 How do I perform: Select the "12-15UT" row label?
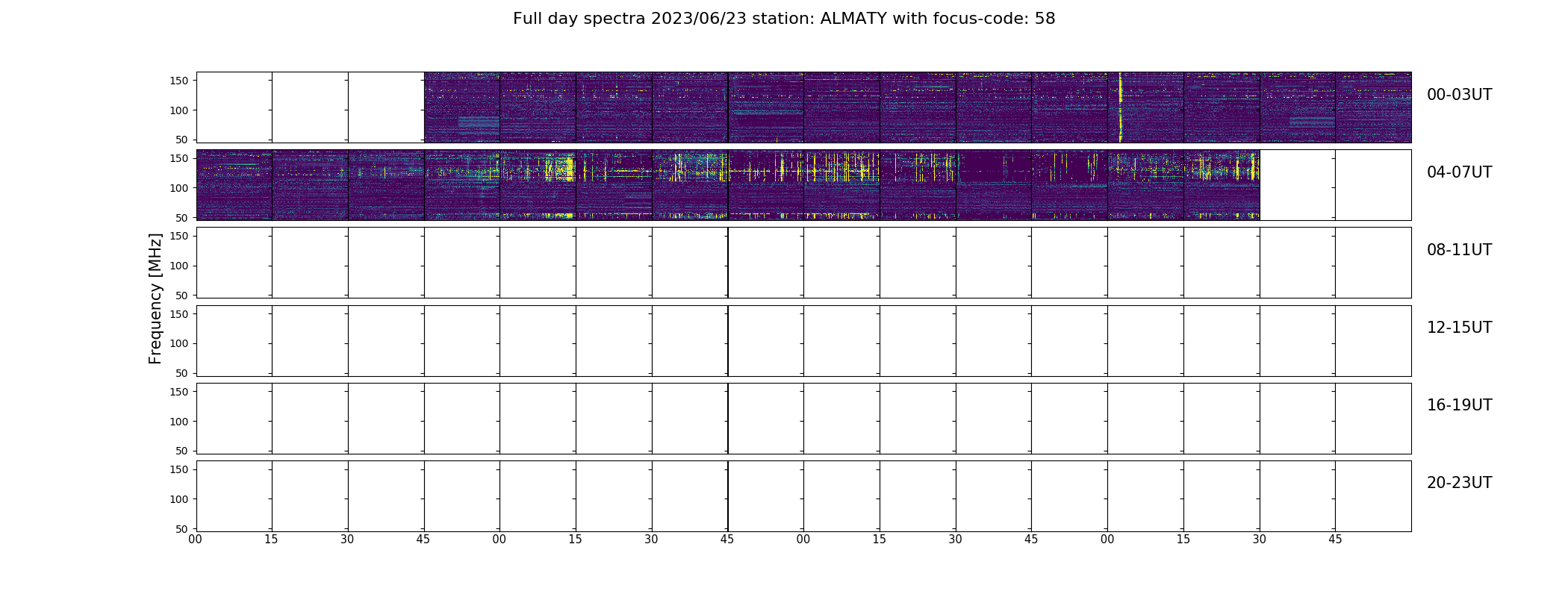pos(1459,328)
